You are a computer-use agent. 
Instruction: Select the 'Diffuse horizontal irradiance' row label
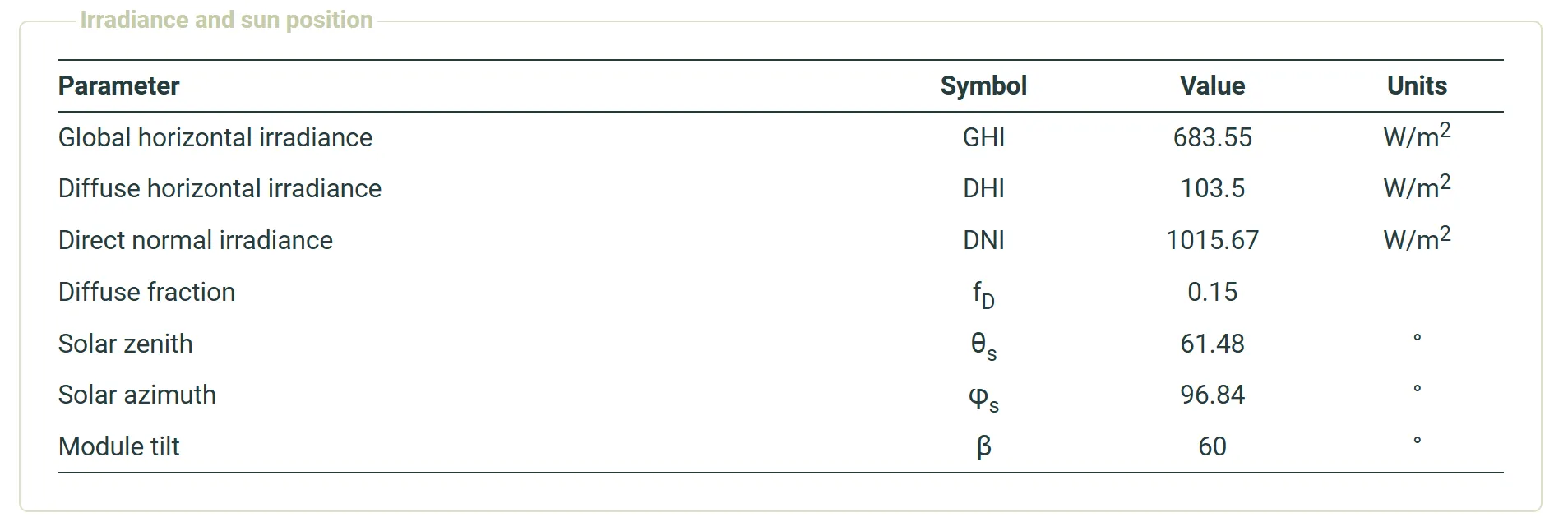point(220,188)
